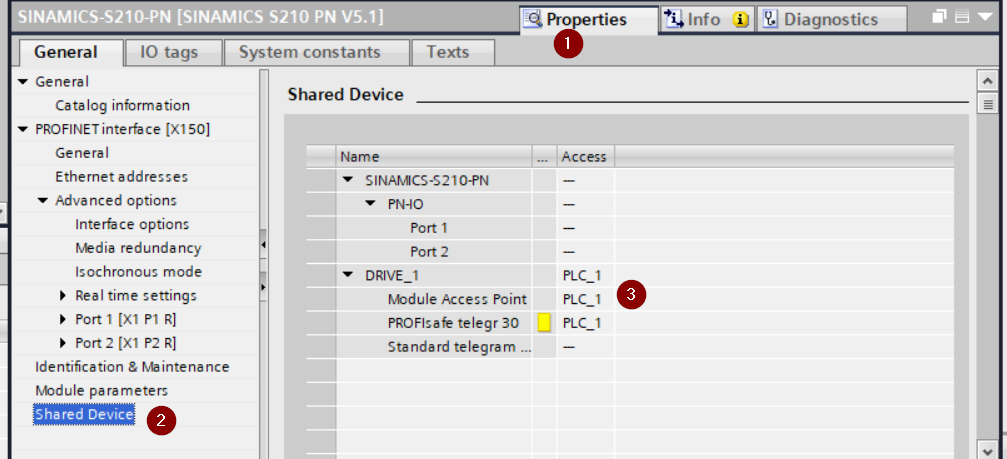Click the Name column header
The height and width of the screenshot is (459, 1007).
(x=434, y=157)
